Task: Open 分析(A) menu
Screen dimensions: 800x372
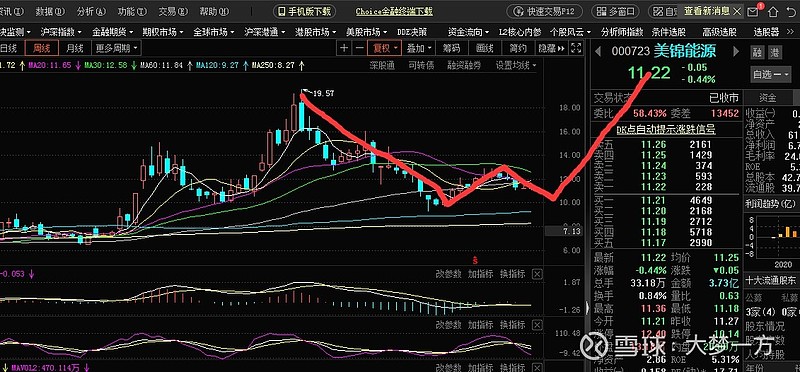Action: click(x=91, y=11)
